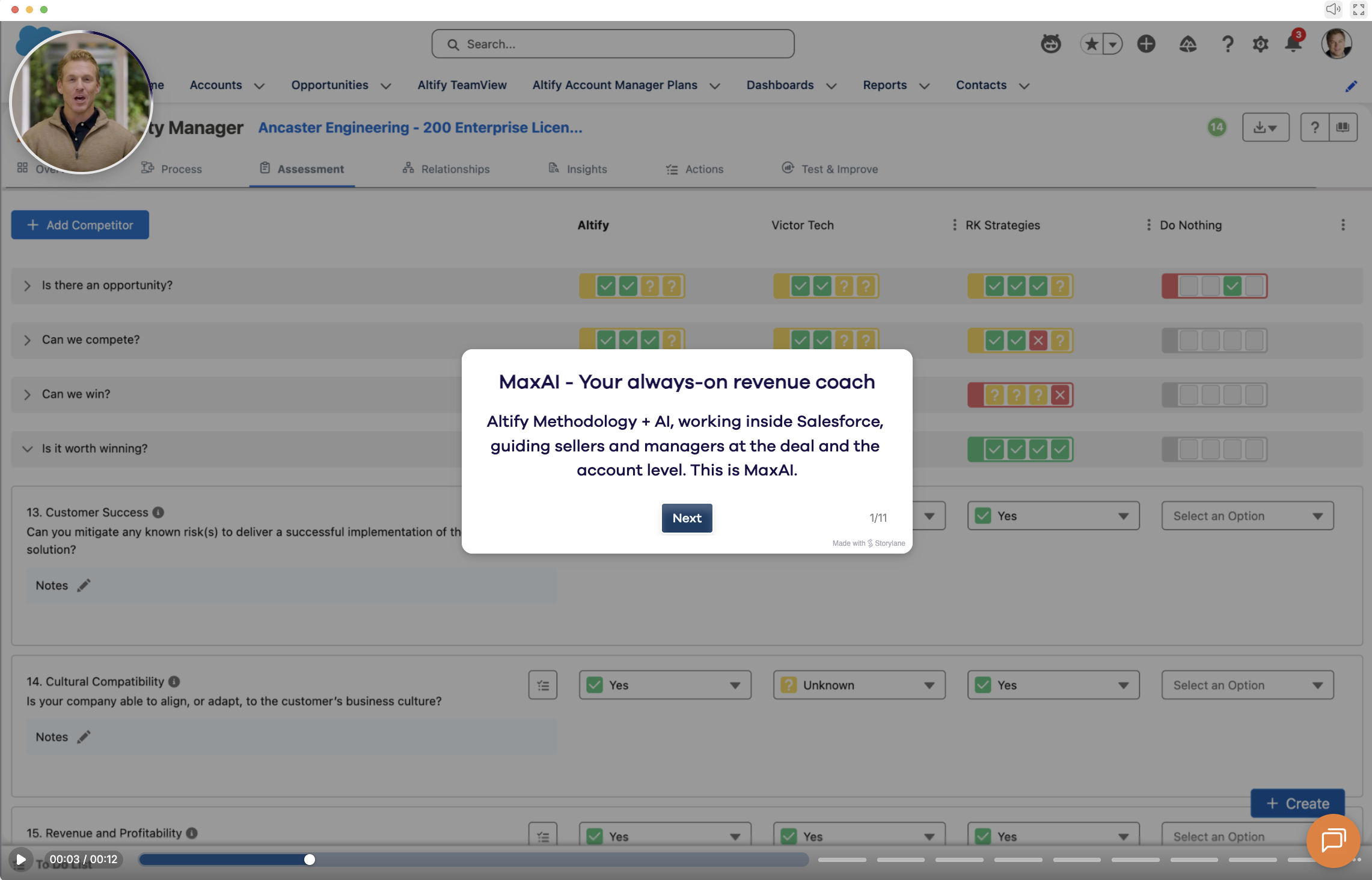
Task: Click the Next button in MaxAI popup
Action: [687, 518]
